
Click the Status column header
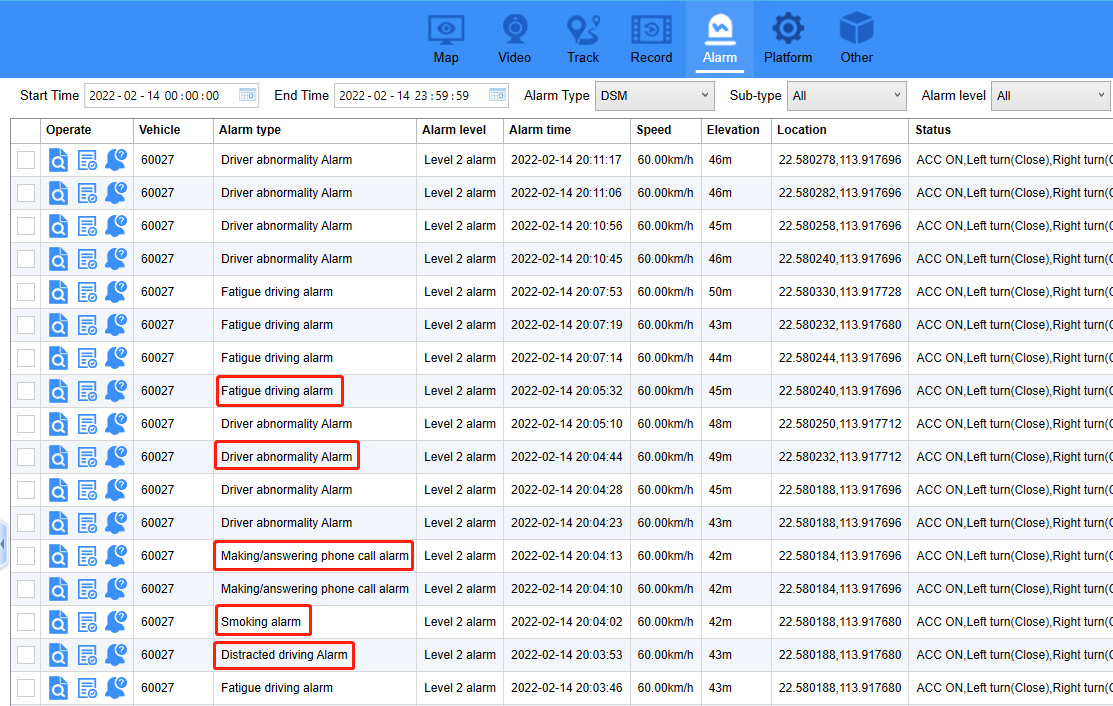(x=1011, y=130)
